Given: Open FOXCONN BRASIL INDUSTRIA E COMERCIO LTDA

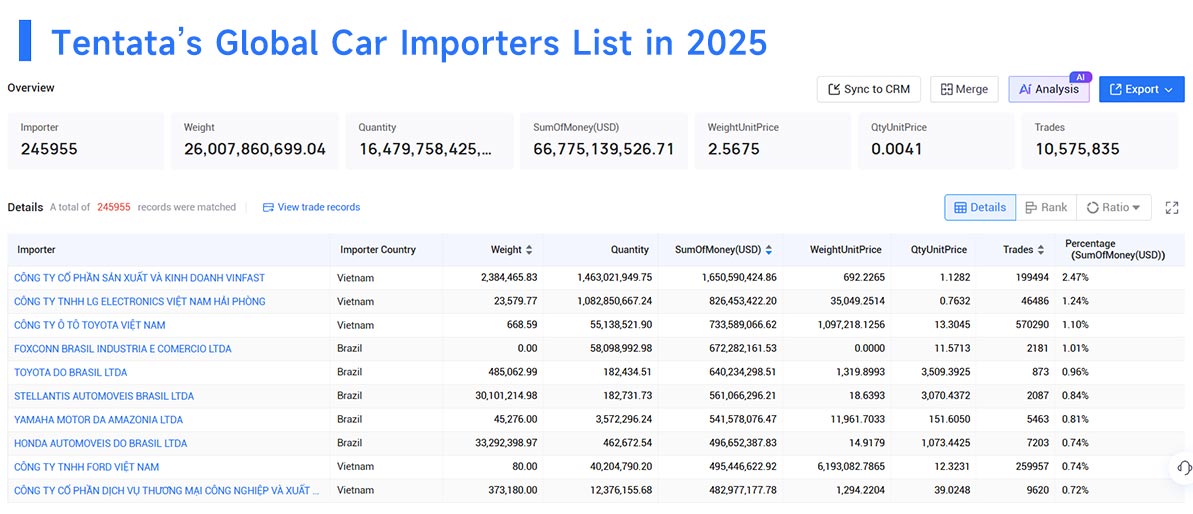Looking at the screenshot, I should point(122,348).
